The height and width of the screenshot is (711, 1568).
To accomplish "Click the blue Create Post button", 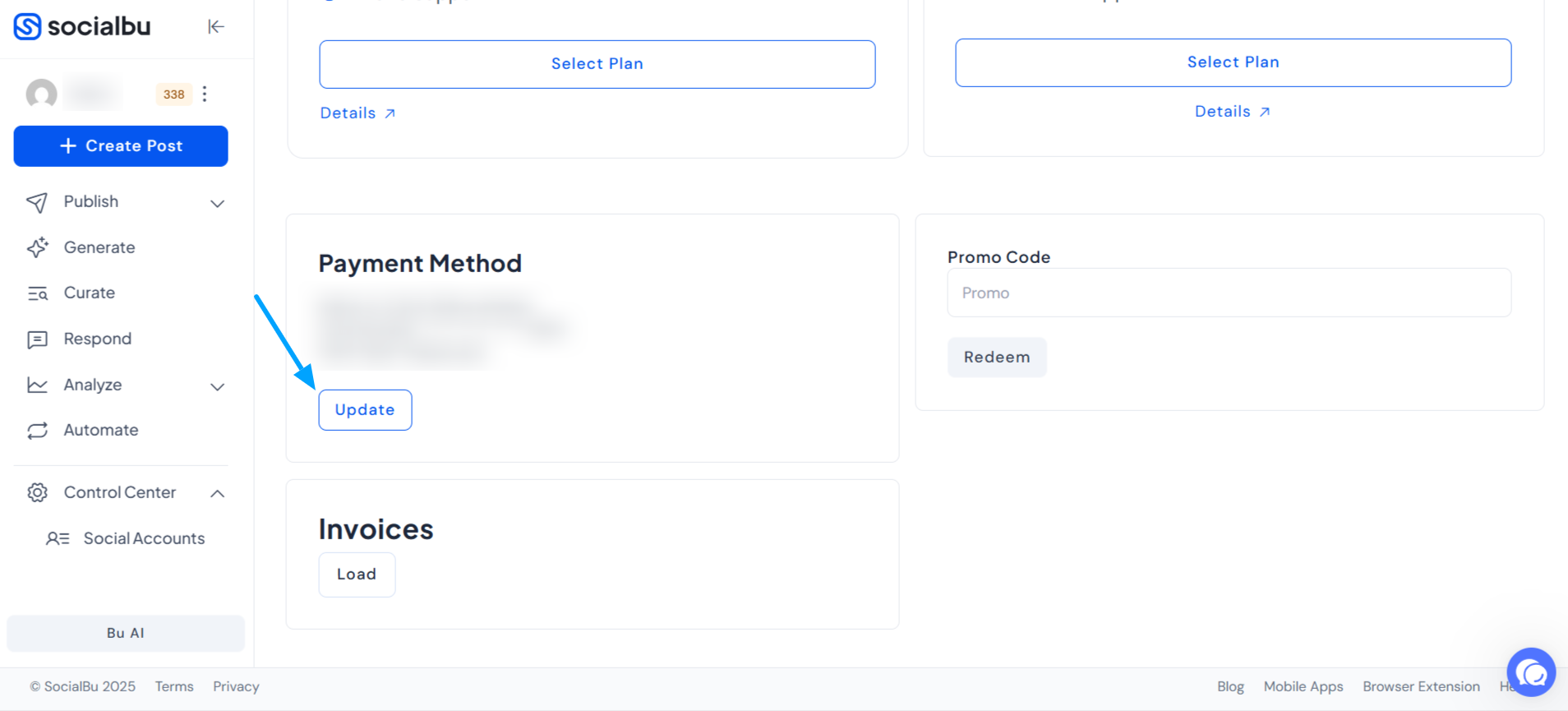I will (121, 145).
